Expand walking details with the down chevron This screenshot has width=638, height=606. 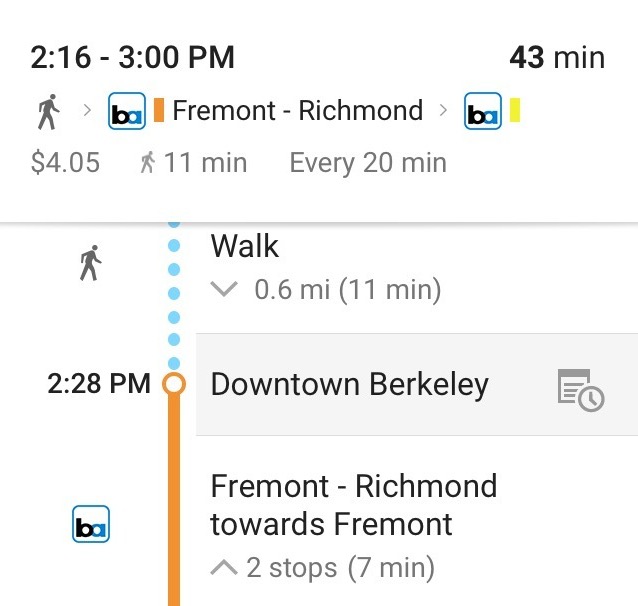tap(226, 290)
